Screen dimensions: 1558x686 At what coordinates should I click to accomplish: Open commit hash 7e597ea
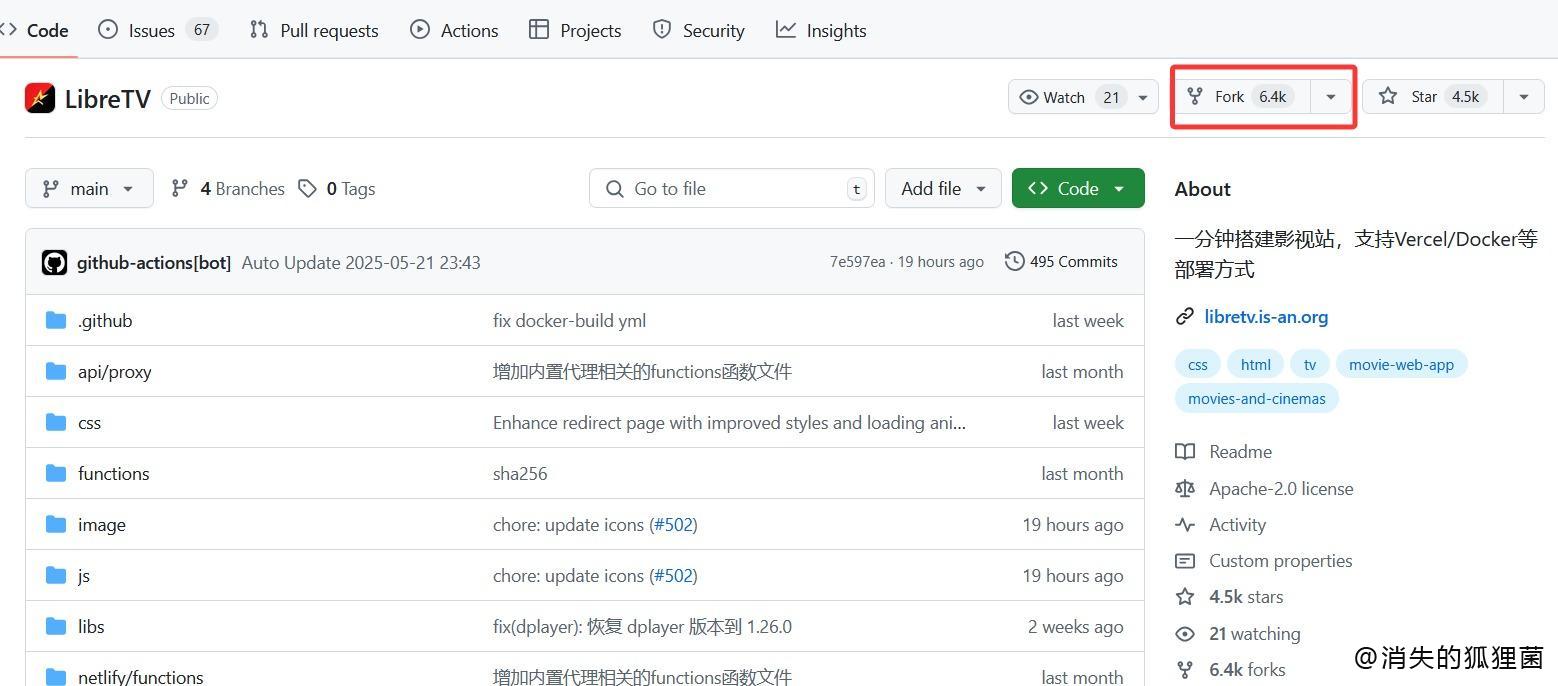pyautogui.click(x=857, y=262)
